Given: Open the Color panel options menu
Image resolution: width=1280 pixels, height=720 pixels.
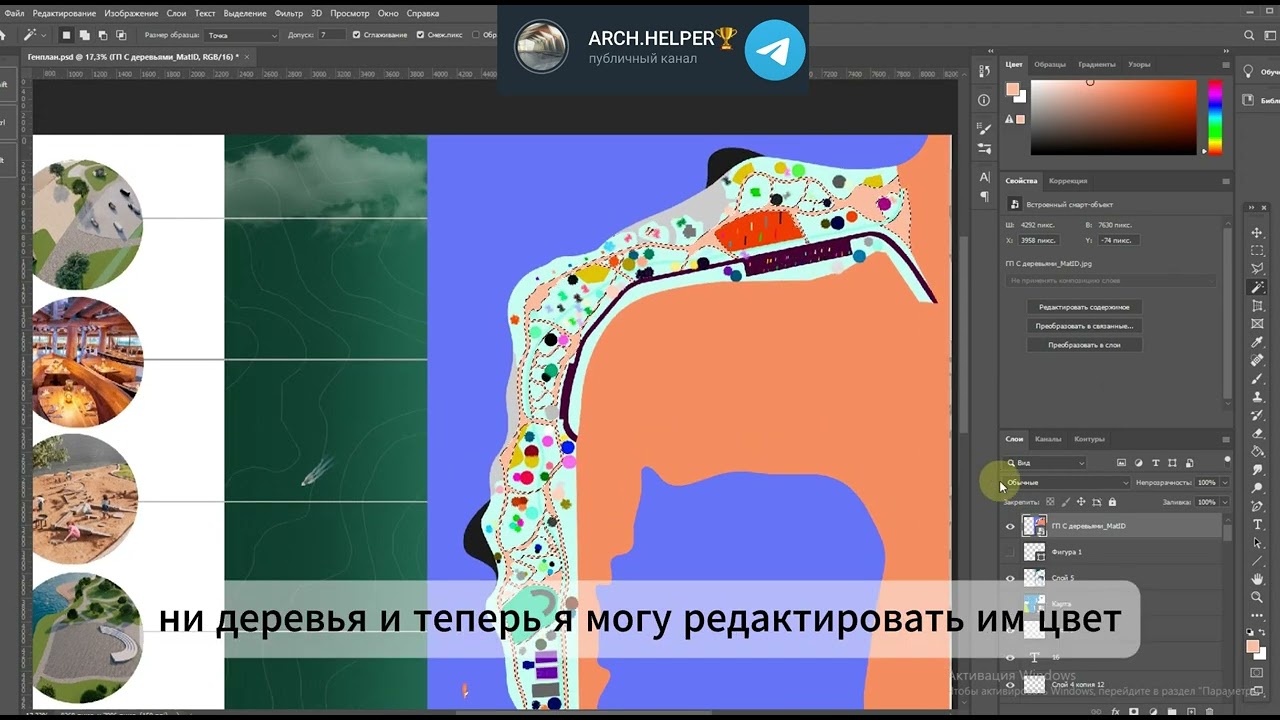Looking at the screenshot, I should (x=1226, y=64).
